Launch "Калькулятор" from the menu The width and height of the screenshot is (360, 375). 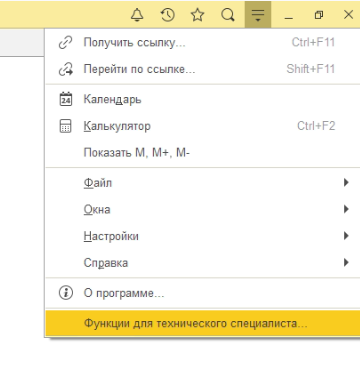(x=203, y=126)
